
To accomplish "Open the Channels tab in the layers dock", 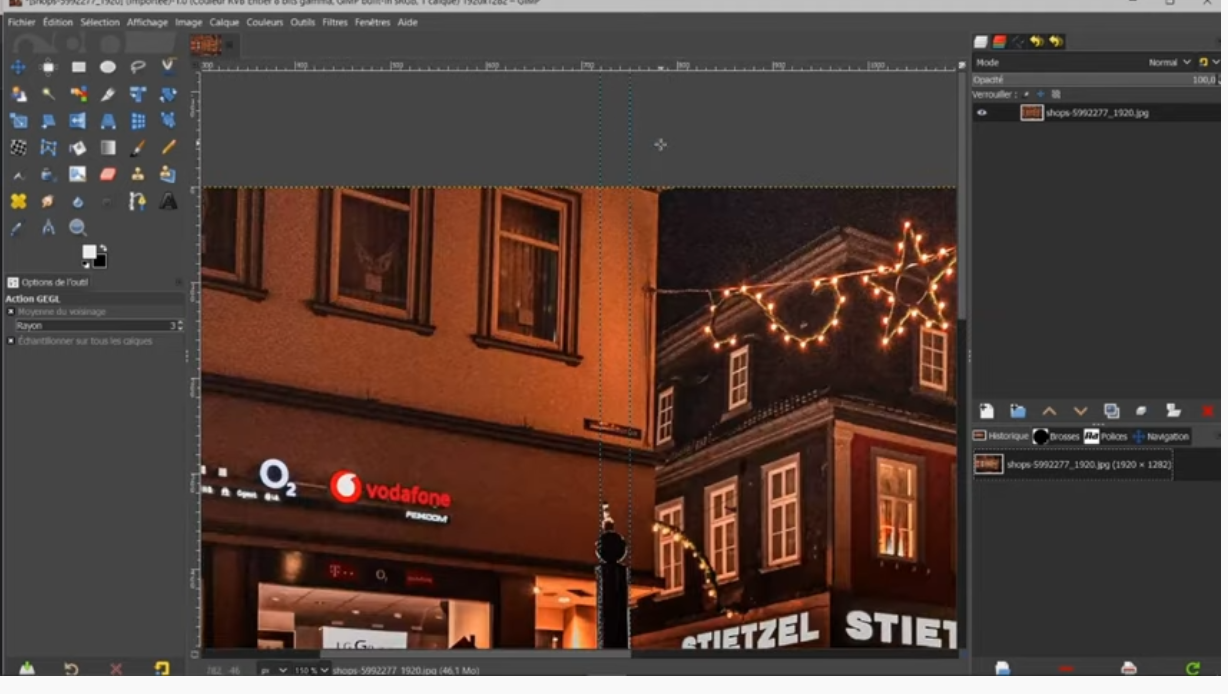I will tap(999, 41).
